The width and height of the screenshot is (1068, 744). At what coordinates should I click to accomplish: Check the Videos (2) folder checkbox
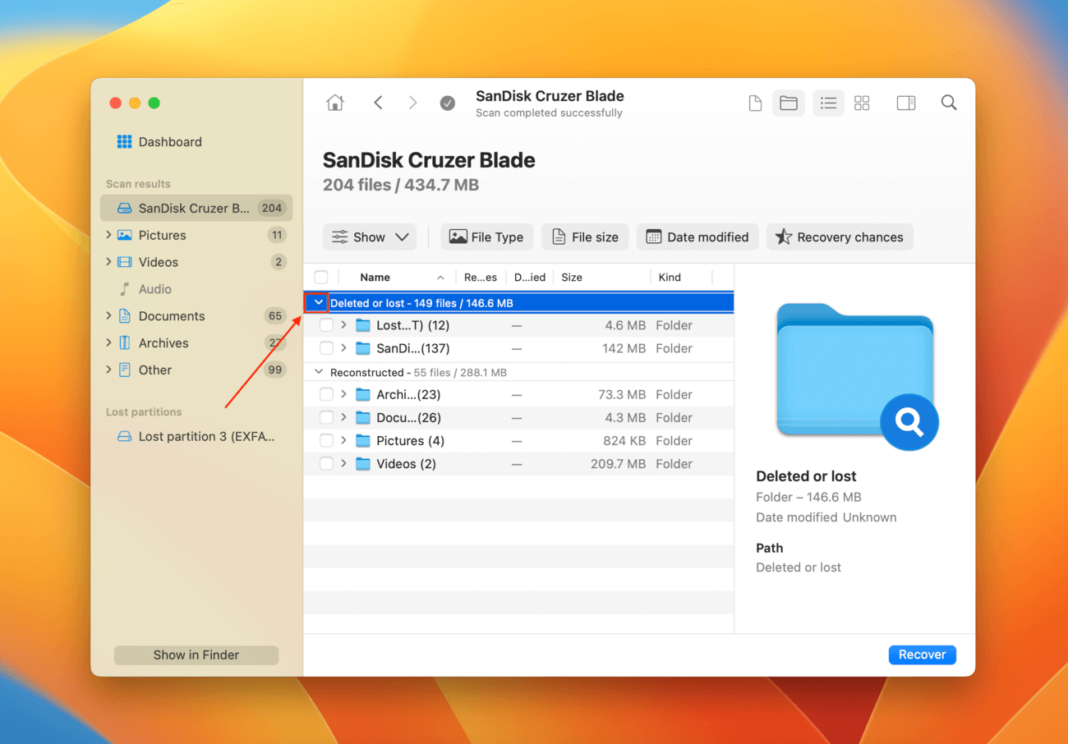point(326,464)
